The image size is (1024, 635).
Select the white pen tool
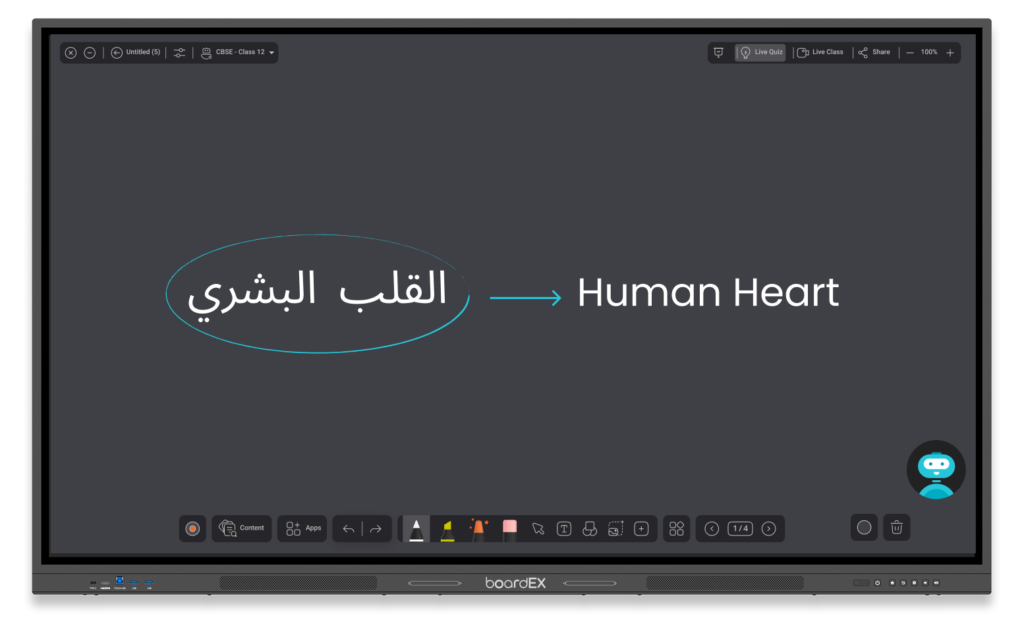[416, 528]
